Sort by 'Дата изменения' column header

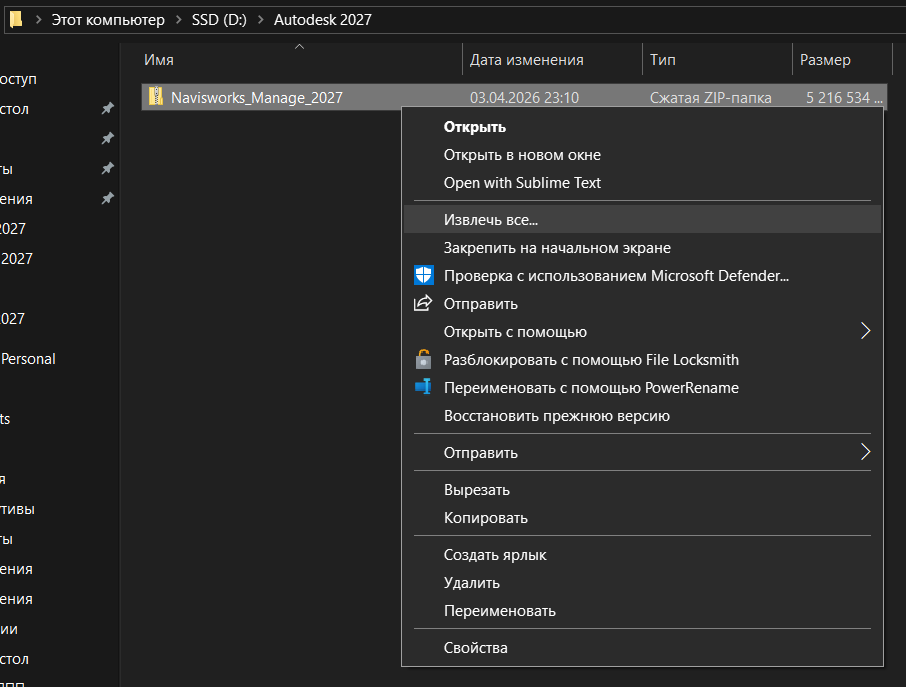click(526, 60)
